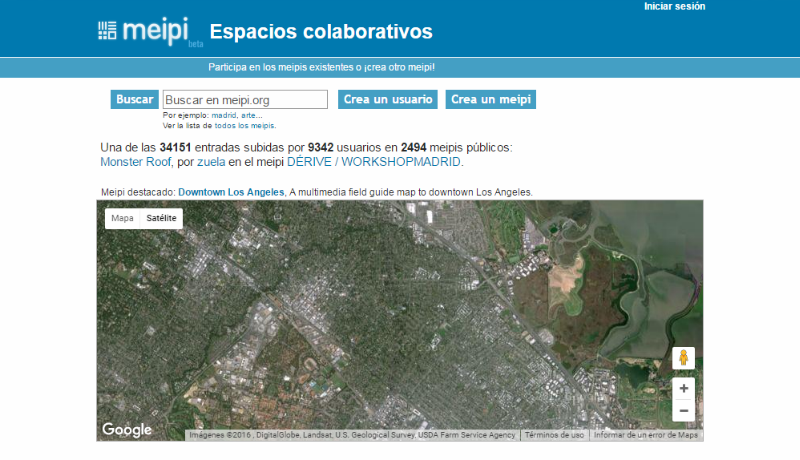Switch map to Mapa view

point(122,218)
